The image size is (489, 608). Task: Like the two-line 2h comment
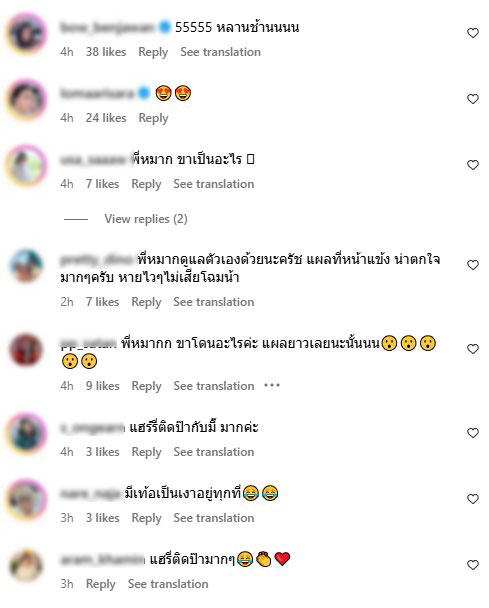(x=473, y=265)
